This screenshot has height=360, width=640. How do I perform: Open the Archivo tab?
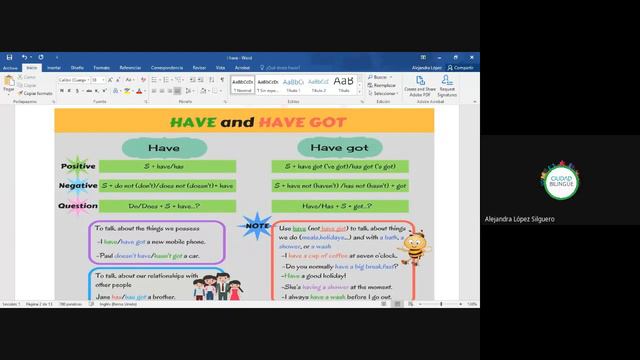pyautogui.click(x=10, y=68)
